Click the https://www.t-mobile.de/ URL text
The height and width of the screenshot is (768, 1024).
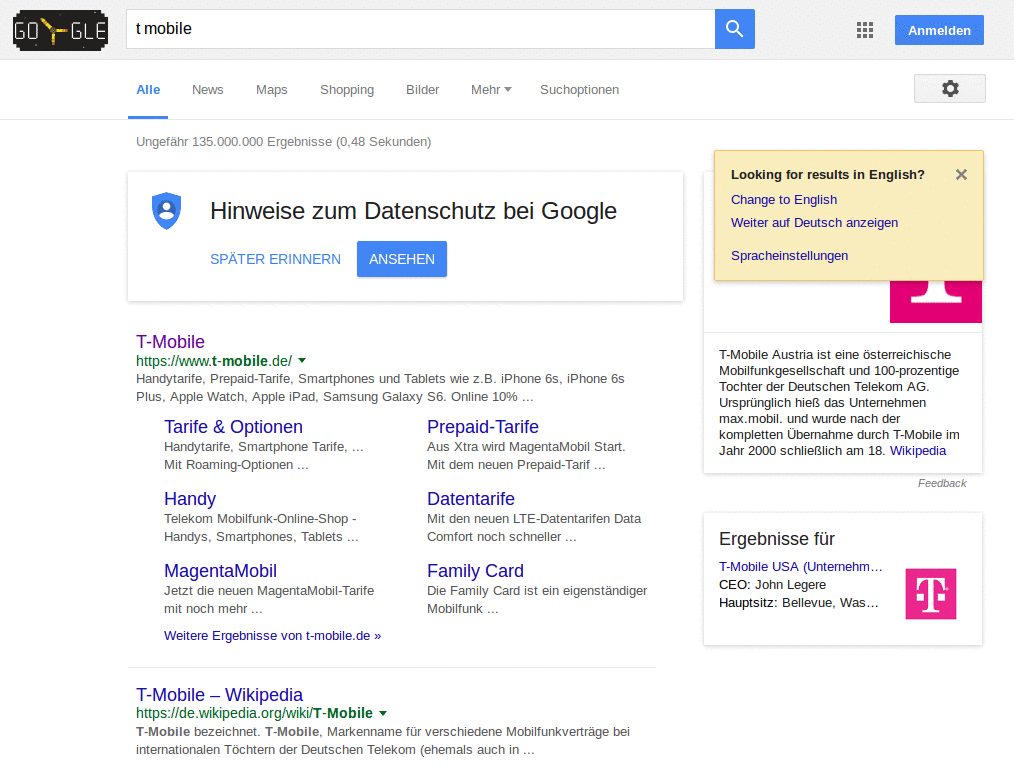[214, 361]
